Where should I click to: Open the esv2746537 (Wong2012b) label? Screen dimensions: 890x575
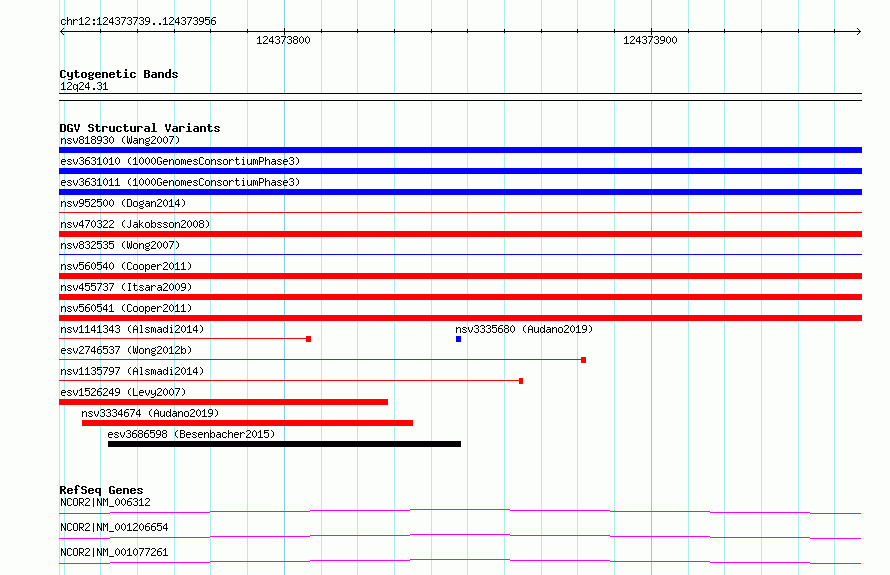click(x=126, y=350)
